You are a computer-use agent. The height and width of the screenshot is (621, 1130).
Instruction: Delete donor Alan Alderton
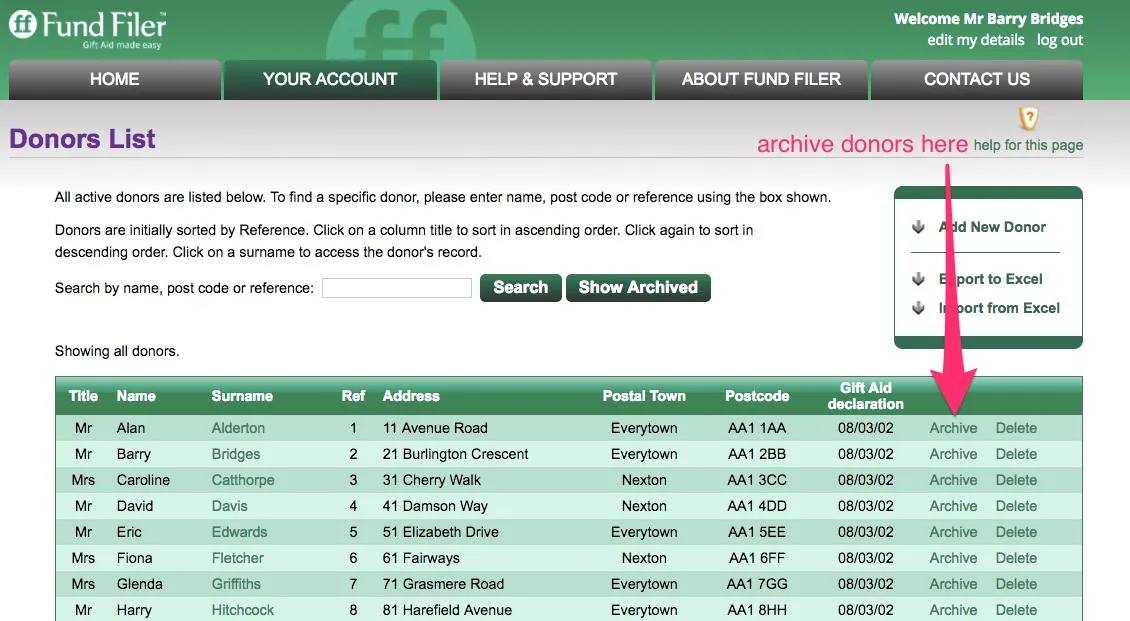(x=1016, y=428)
